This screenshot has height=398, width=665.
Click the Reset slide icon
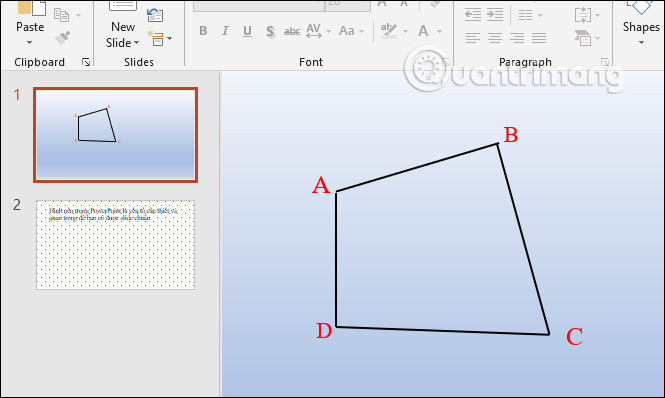[155, 15]
